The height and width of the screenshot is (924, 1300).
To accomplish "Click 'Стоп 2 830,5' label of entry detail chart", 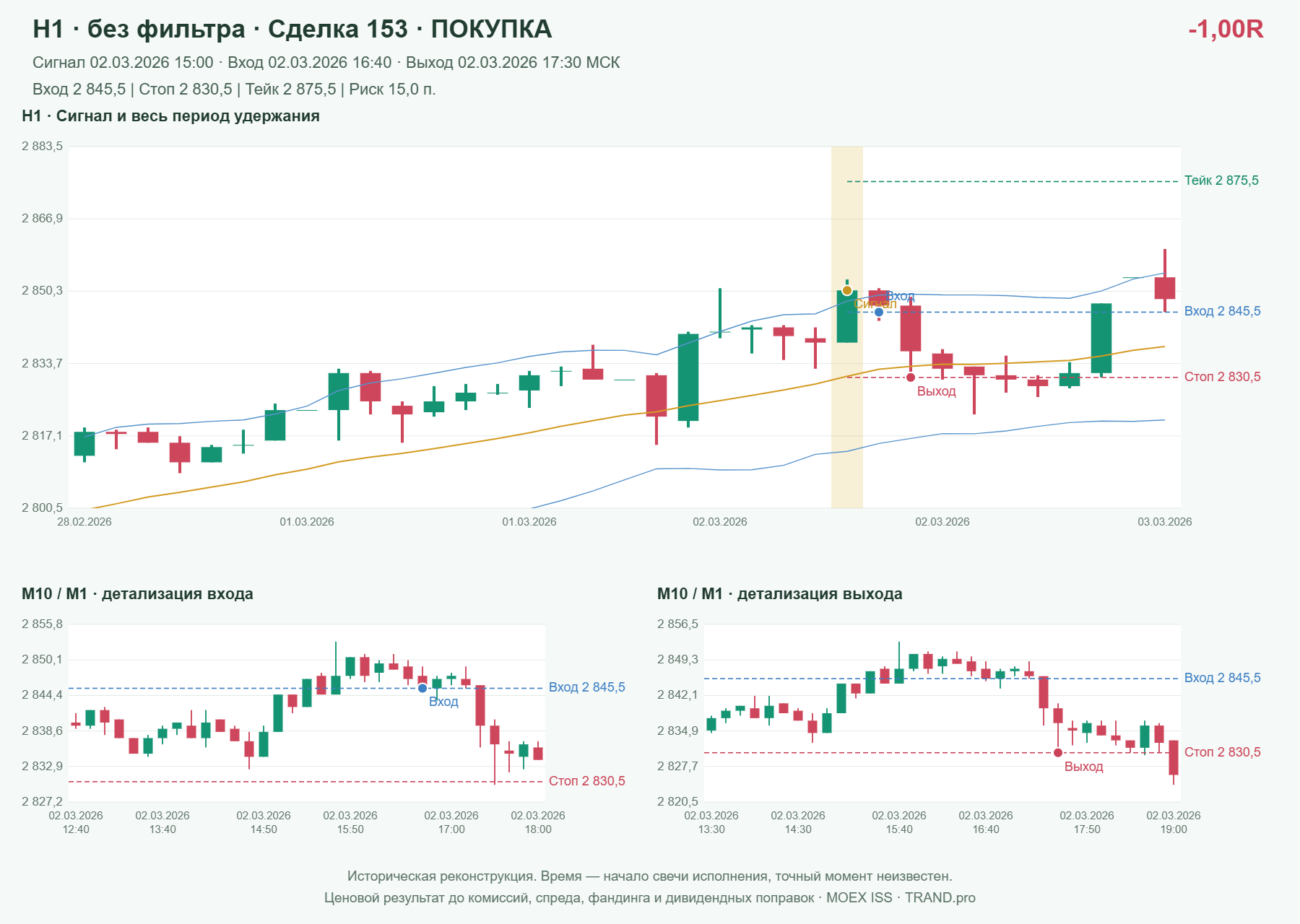I will 586,781.
